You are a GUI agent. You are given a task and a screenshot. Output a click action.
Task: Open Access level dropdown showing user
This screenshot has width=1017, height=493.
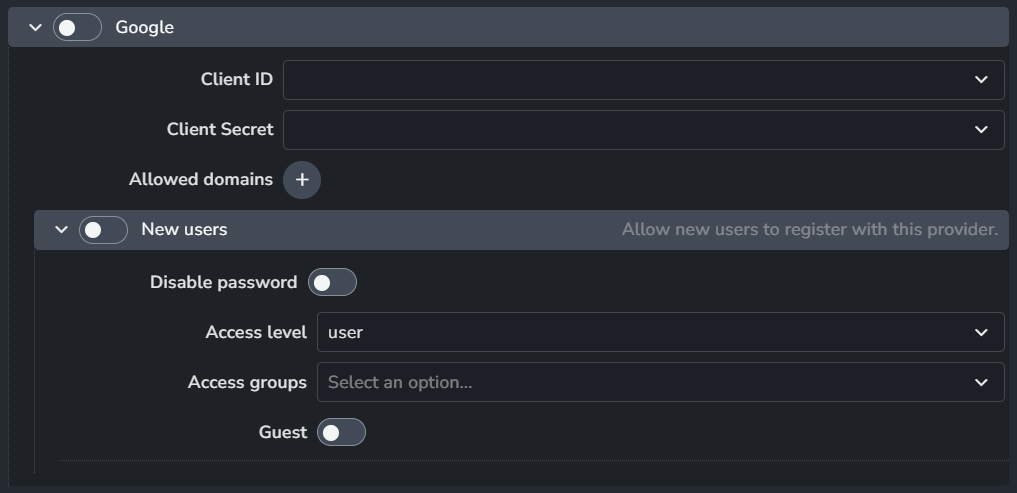pos(640,333)
